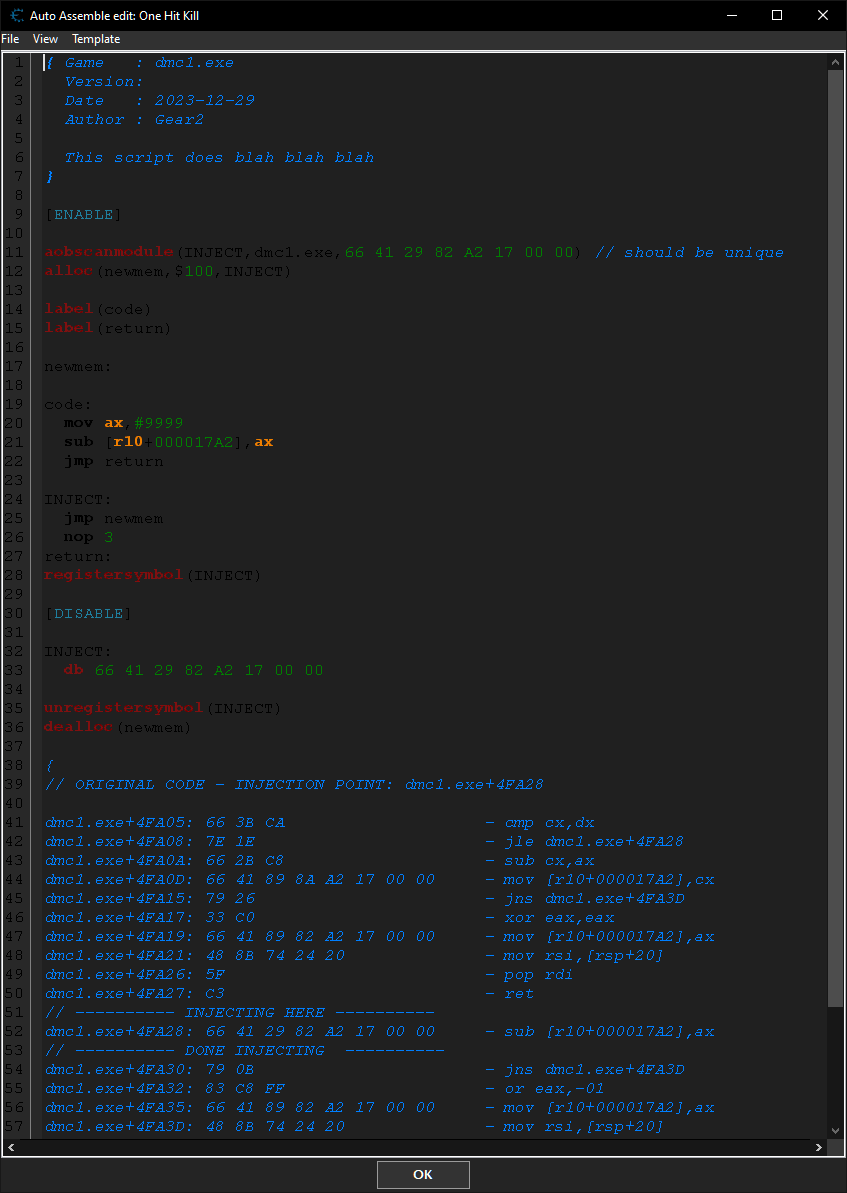Click the [ENABLE] section header on line 9
This screenshot has height=1193, width=847.
pyautogui.click(x=82, y=214)
